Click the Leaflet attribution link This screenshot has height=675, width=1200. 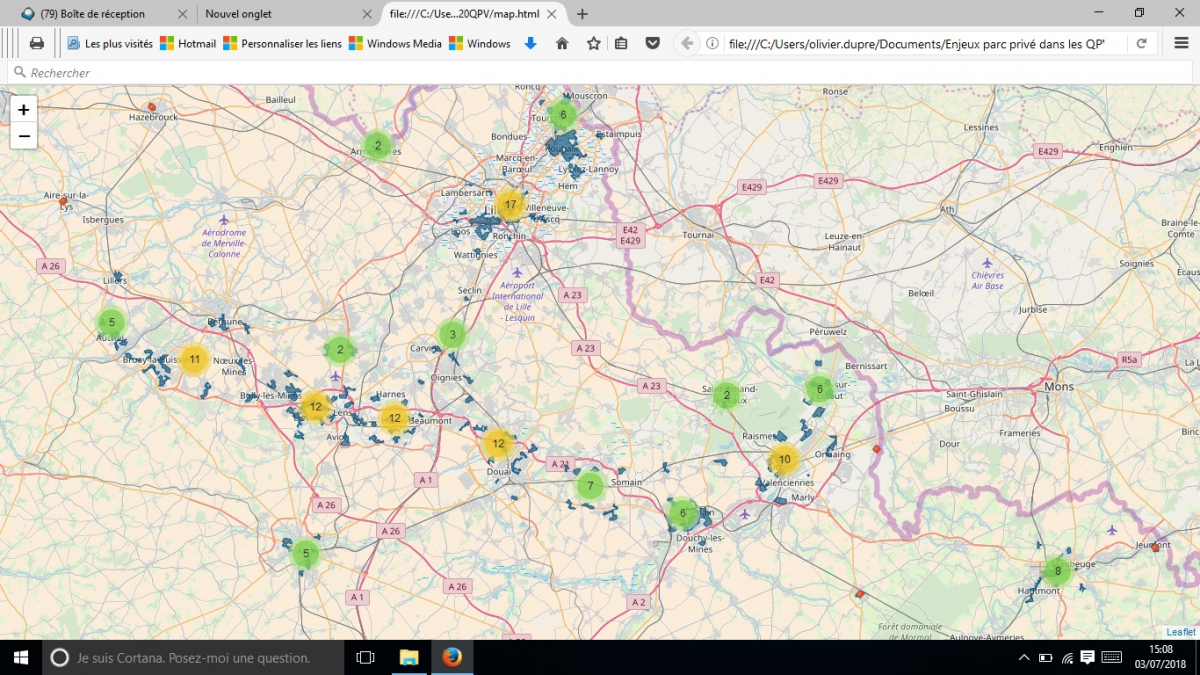(x=1181, y=632)
